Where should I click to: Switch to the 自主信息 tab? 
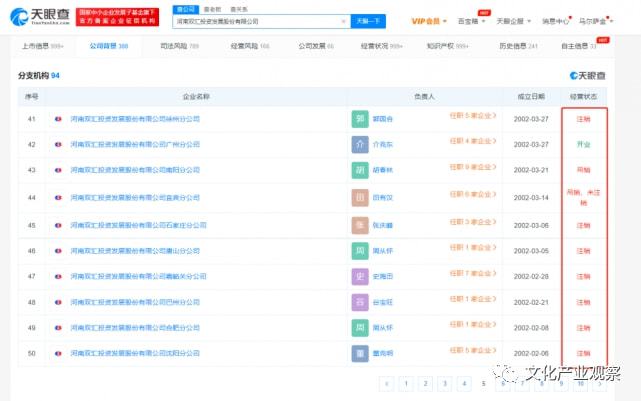coord(579,46)
